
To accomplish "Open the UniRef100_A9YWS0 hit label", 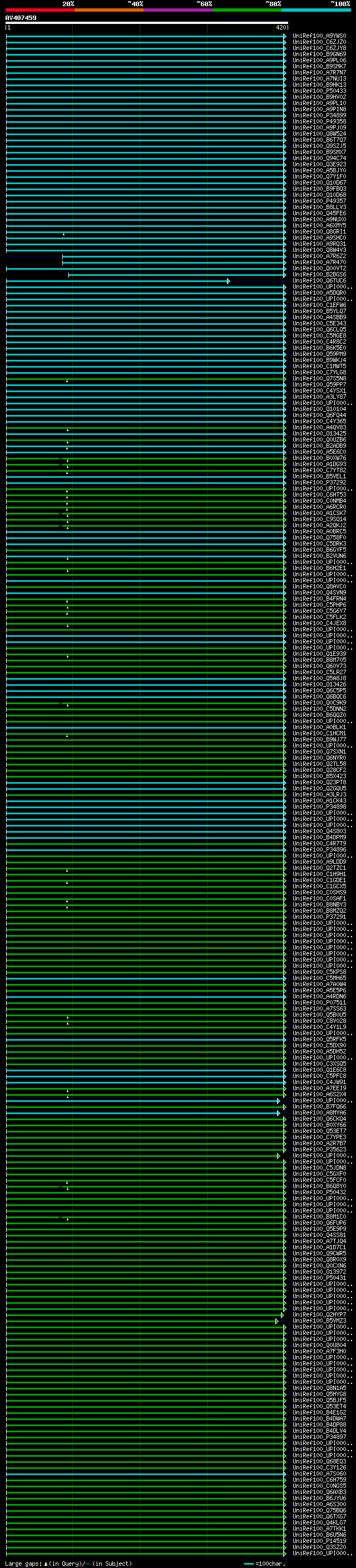I will 319,36.
